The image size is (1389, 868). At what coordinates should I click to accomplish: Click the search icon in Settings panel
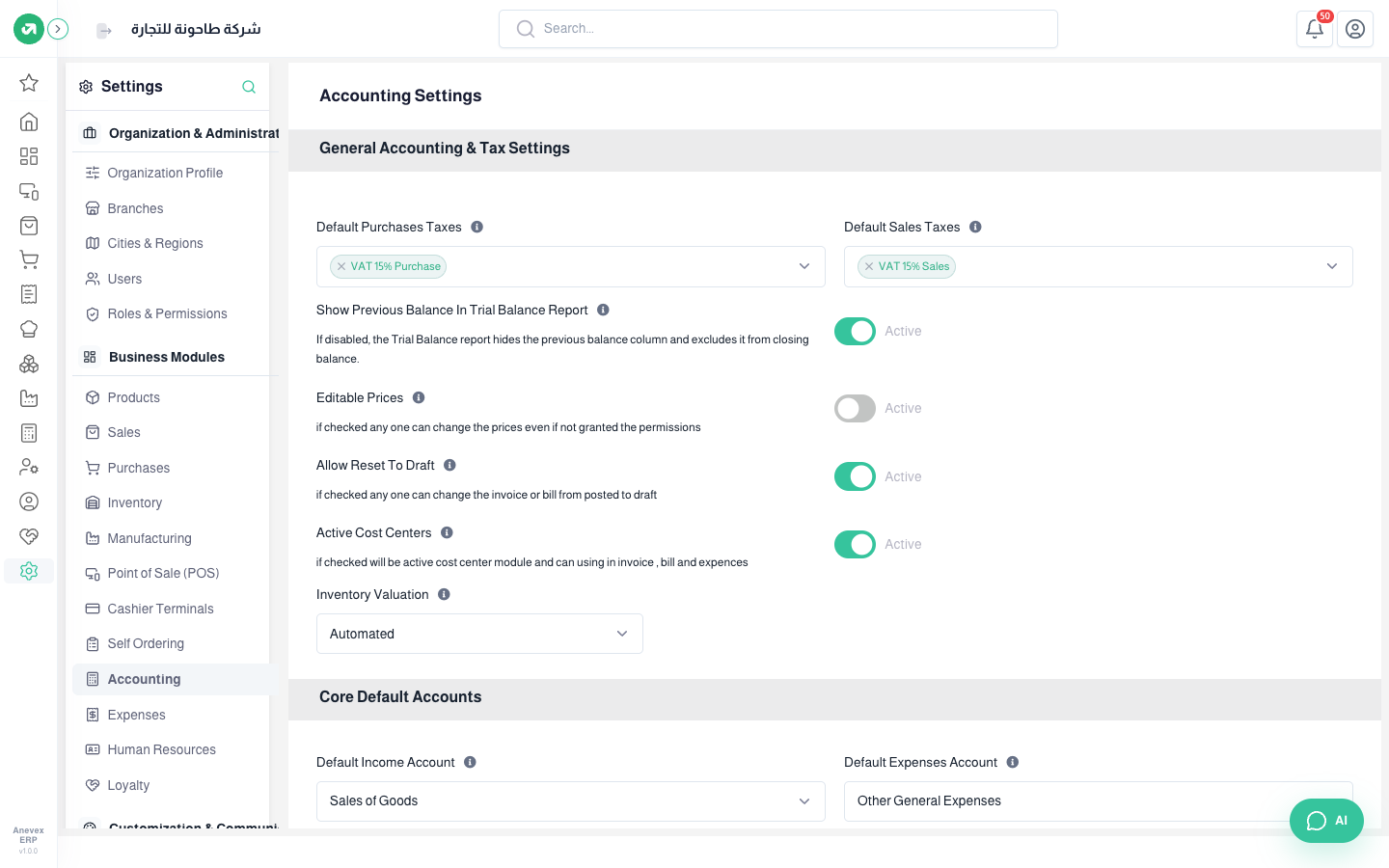pos(249,87)
